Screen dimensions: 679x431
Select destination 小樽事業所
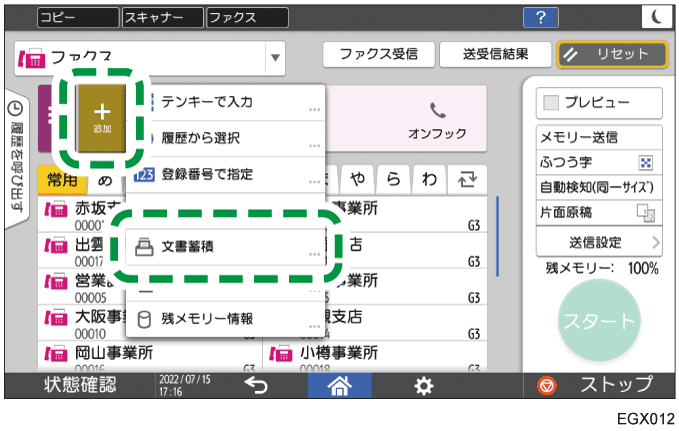pyautogui.click(x=375, y=358)
